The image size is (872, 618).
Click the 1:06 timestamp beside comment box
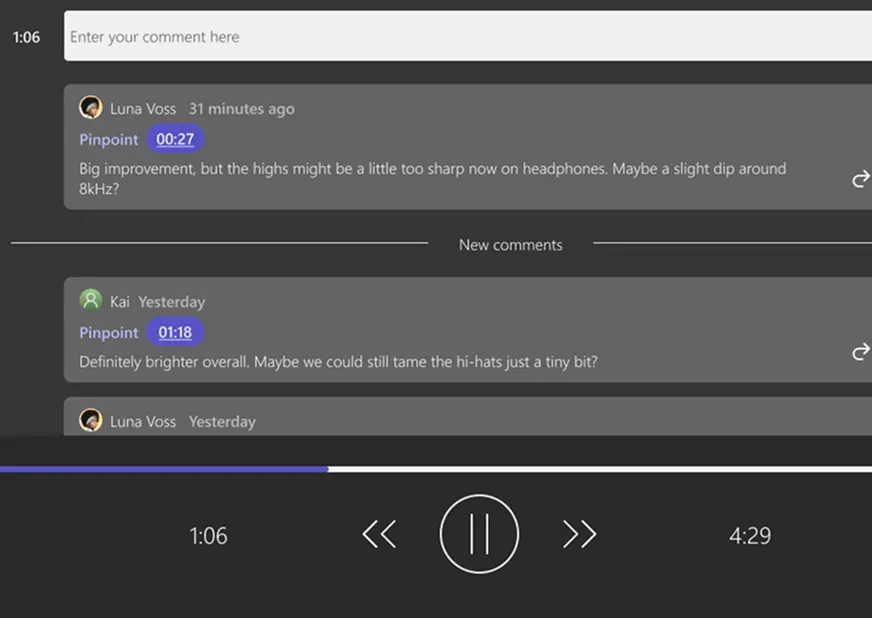(26, 37)
